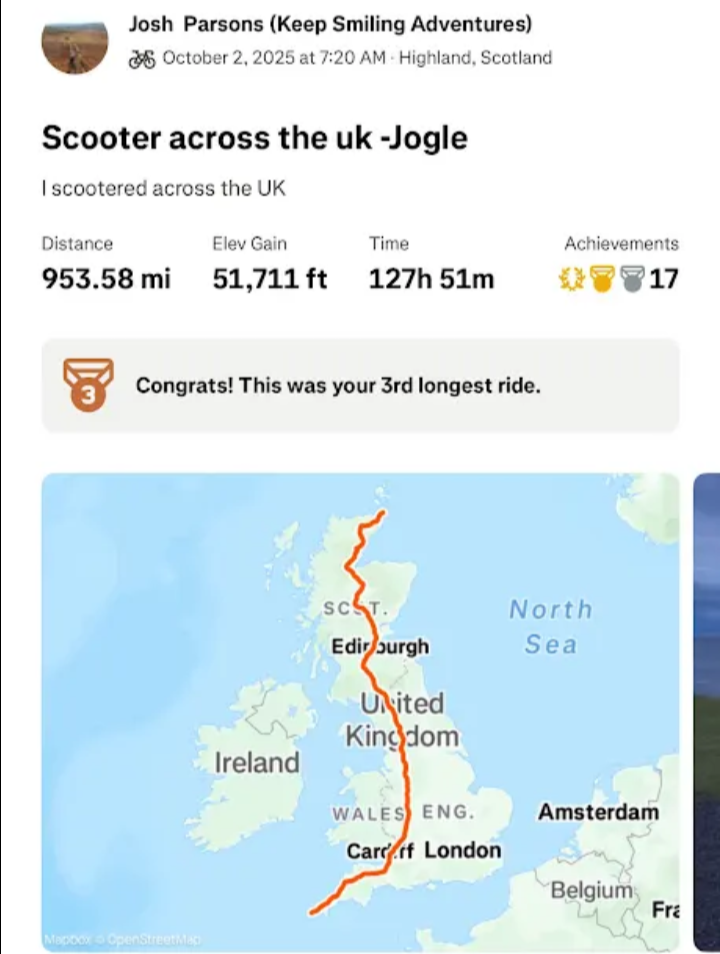Open the Scooter across the uk -Jogle title
The height and width of the screenshot is (954, 720).
(x=254, y=138)
